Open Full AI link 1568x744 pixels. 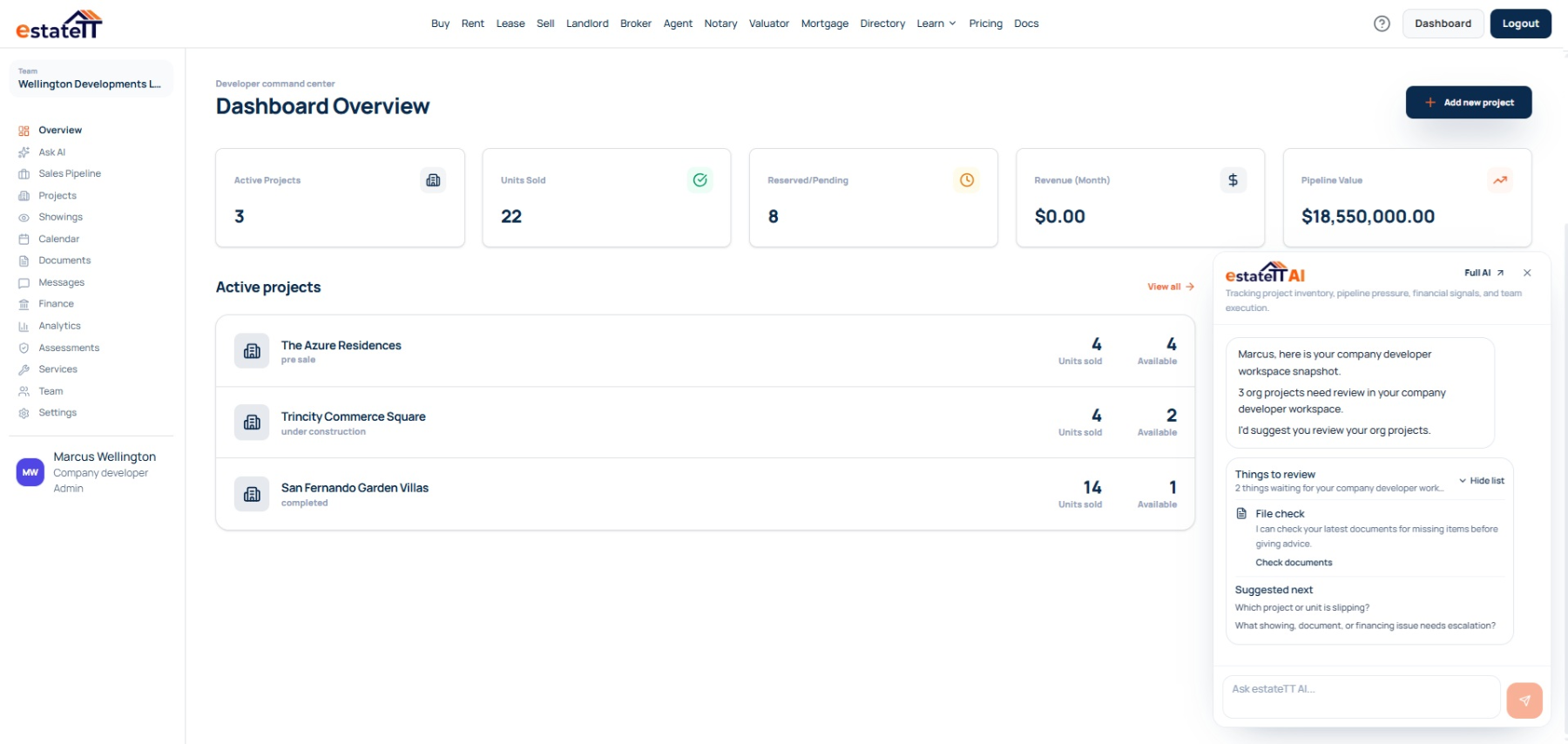coord(1484,273)
